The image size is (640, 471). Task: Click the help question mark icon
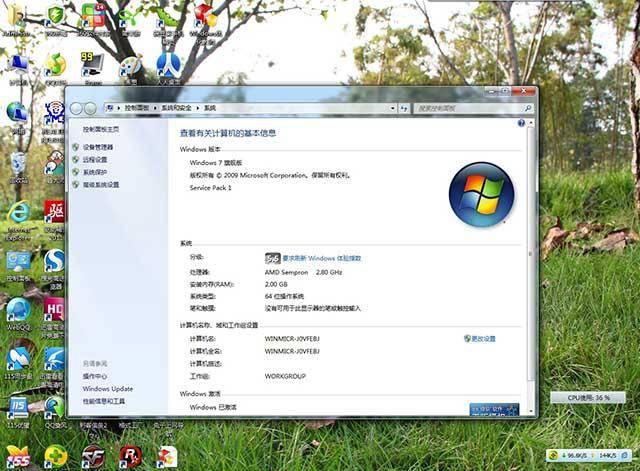click(x=521, y=123)
